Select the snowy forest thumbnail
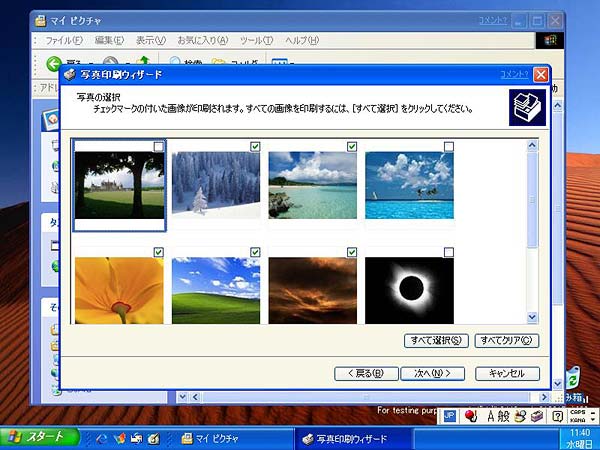Image resolution: width=600 pixels, height=450 pixels. point(216,186)
